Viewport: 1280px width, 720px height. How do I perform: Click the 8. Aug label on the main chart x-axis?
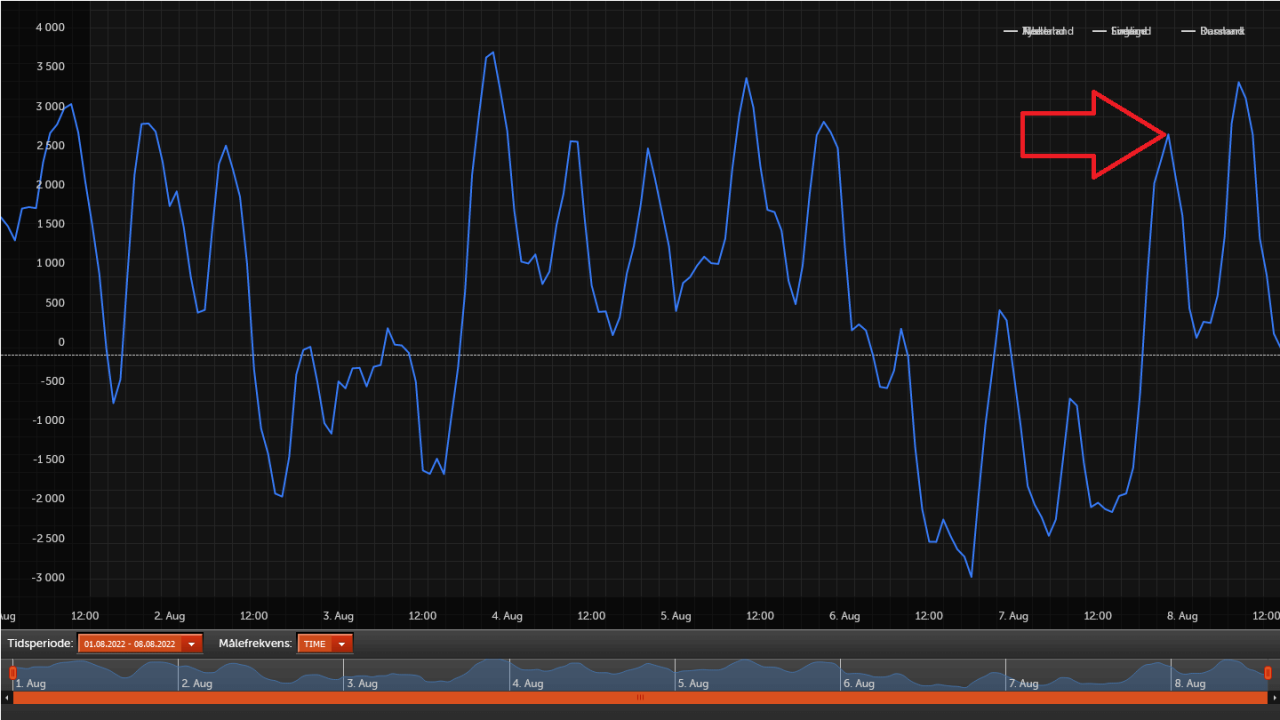click(x=1183, y=616)
